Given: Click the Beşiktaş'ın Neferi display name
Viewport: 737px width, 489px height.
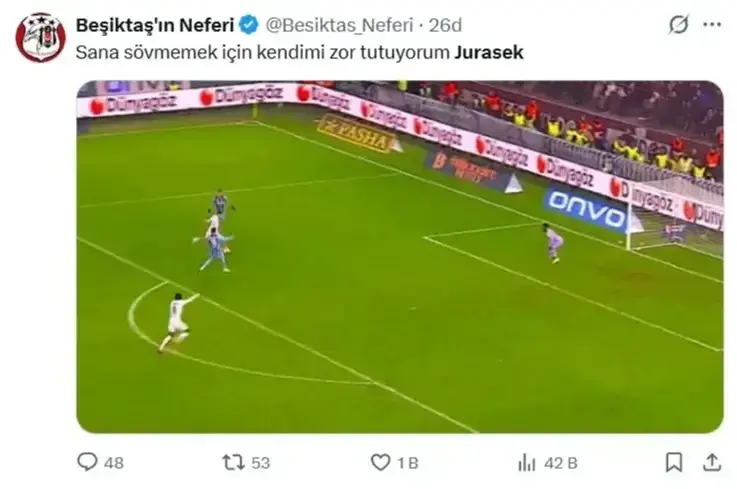Looking at the screenshot, I should 155,25.
